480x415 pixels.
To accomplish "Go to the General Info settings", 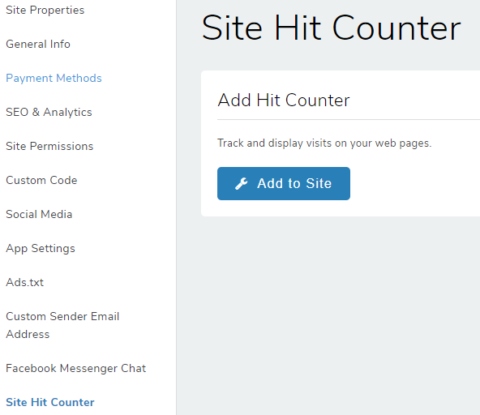I will pyautogui.click(x=38, y=44).
